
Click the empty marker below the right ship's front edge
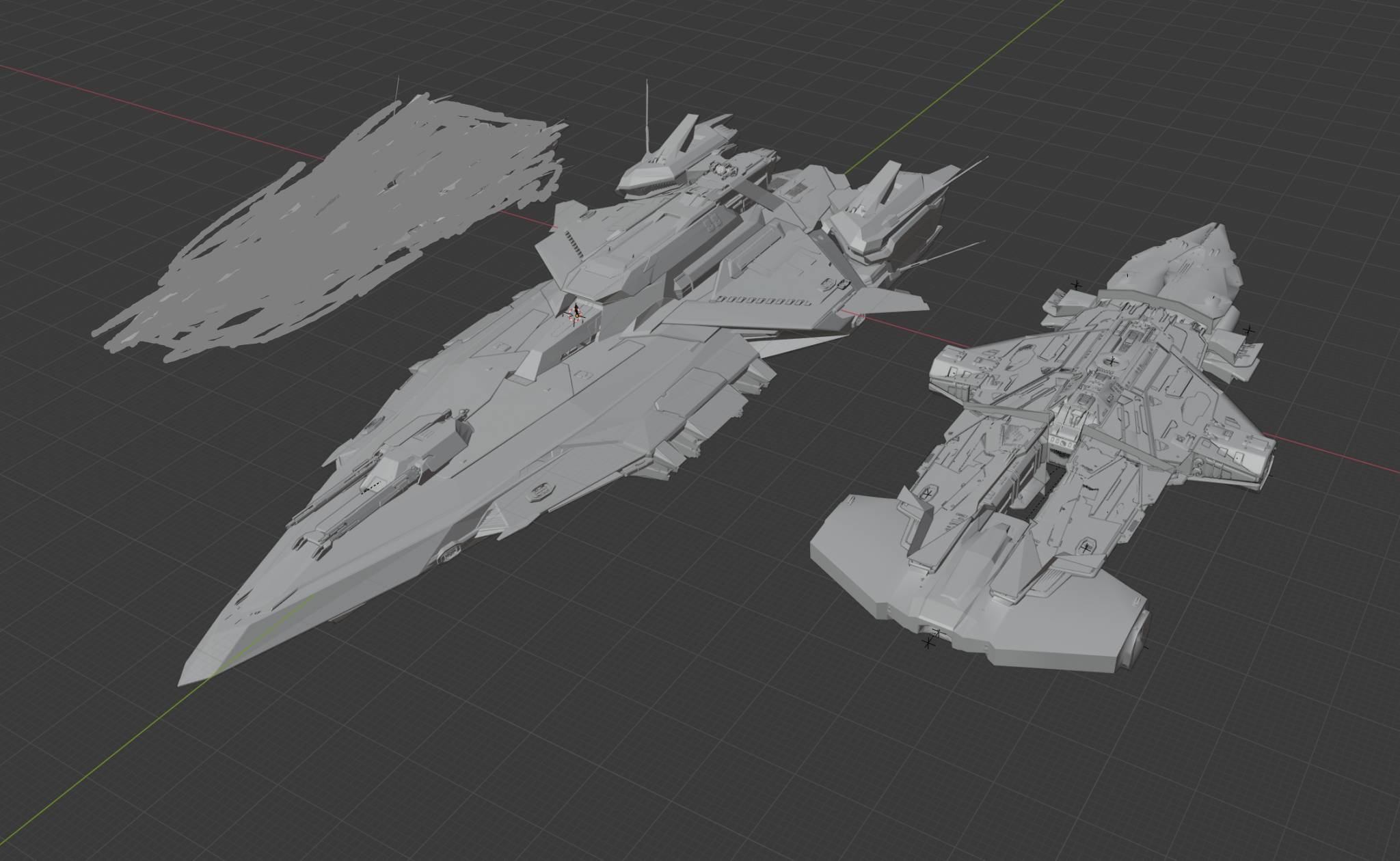click(928, 642)
